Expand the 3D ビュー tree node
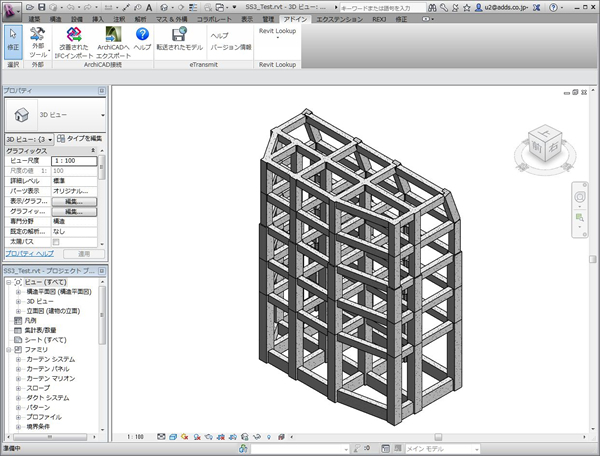Screen dimensions: 600x456 click(18, 301)
